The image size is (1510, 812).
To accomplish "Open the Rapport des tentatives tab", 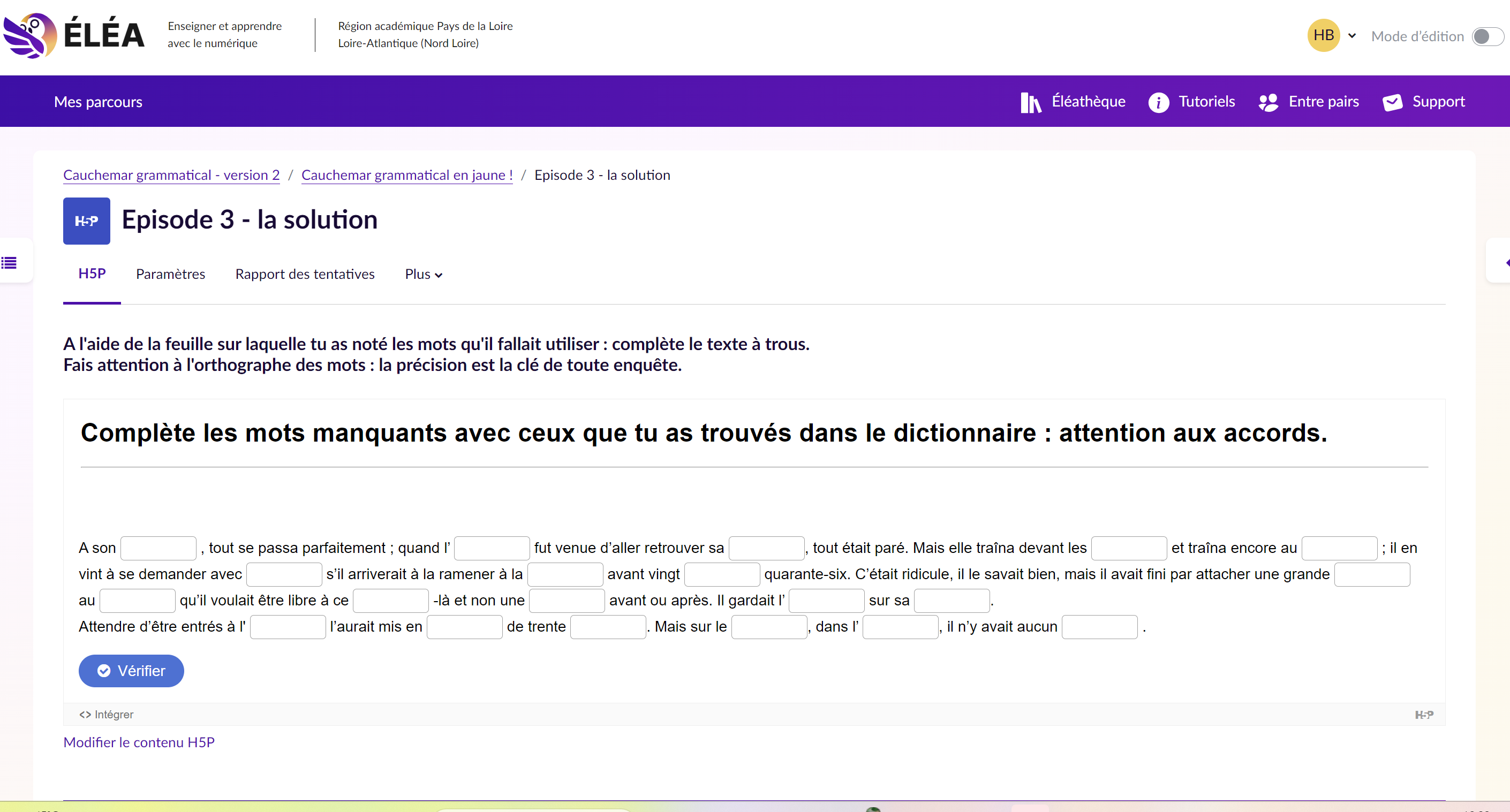I will 304,274.
